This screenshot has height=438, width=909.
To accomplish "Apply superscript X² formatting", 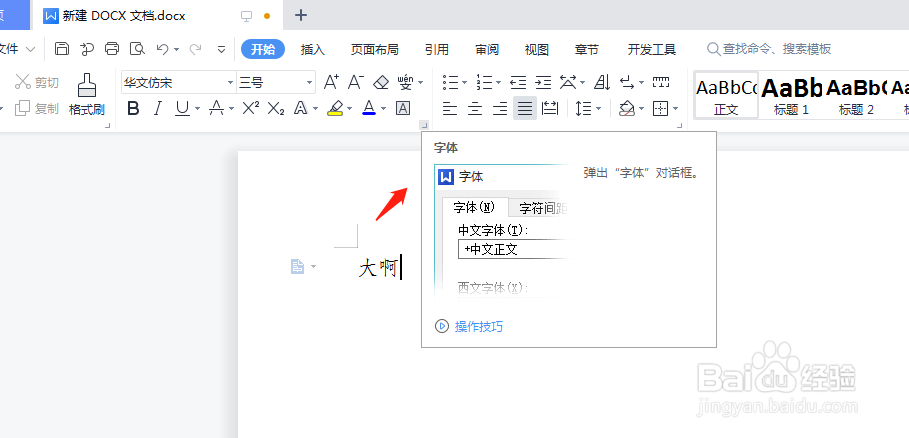I will tap(250, 108).
